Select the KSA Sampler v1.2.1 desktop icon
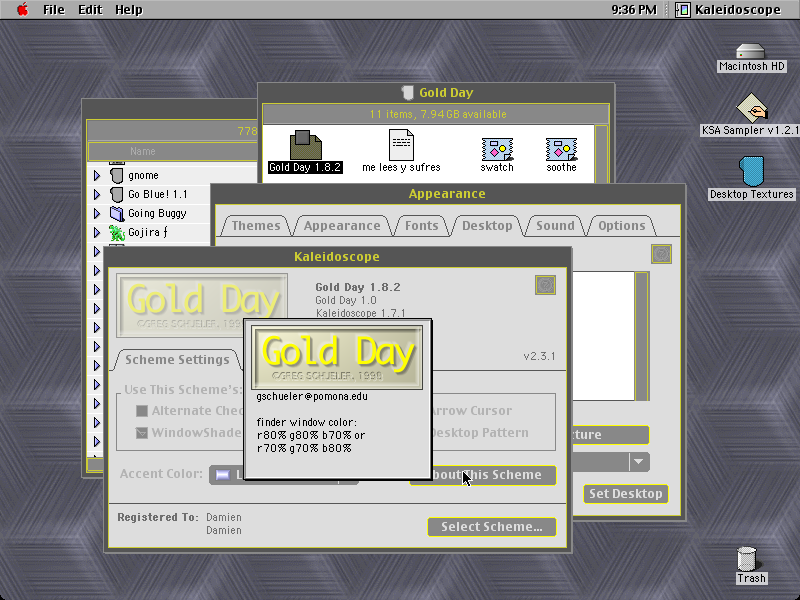The width and height of the screenshot is (800, 600). [751, 107]
